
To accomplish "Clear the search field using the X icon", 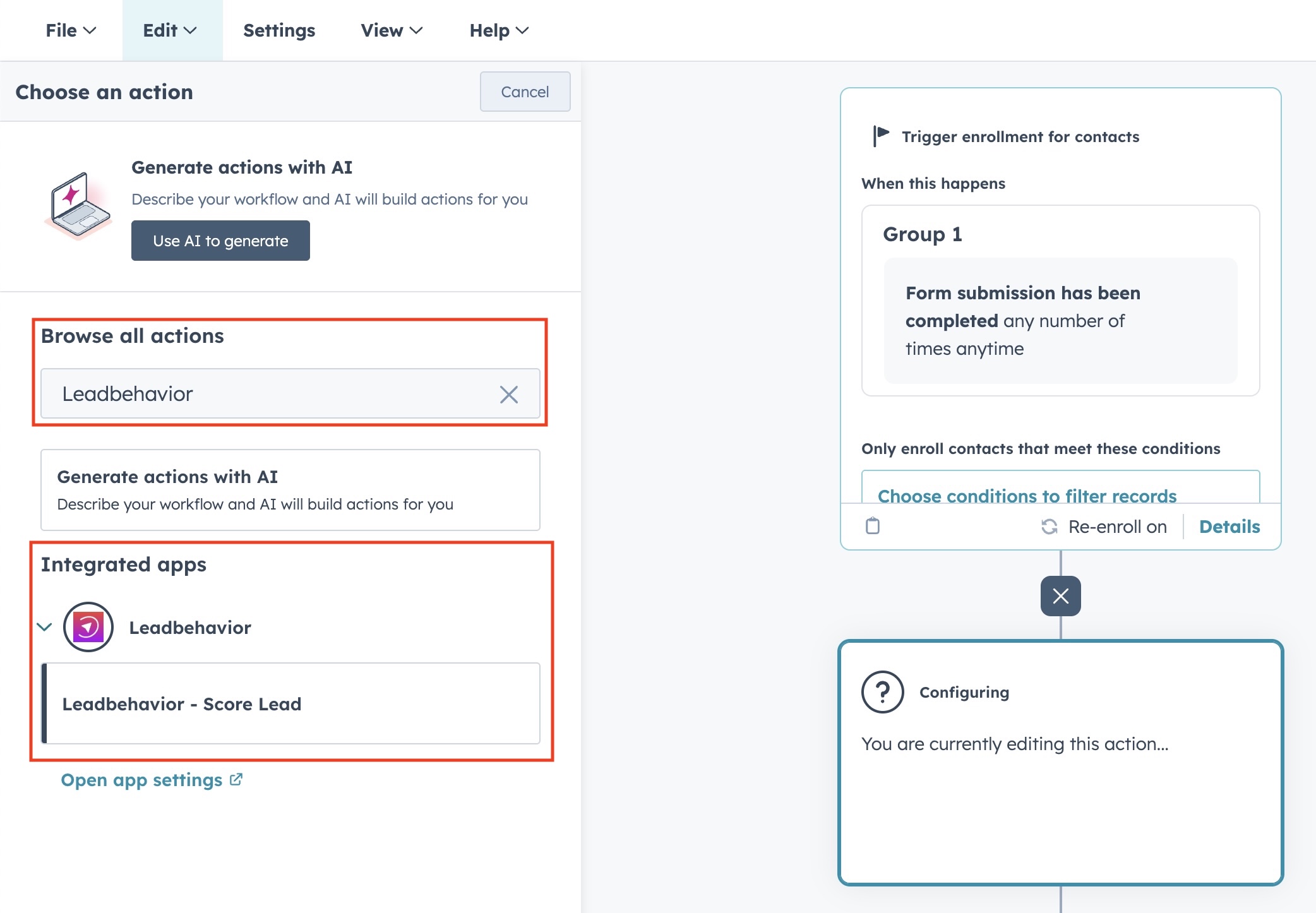I will click(x=510, y=394).
